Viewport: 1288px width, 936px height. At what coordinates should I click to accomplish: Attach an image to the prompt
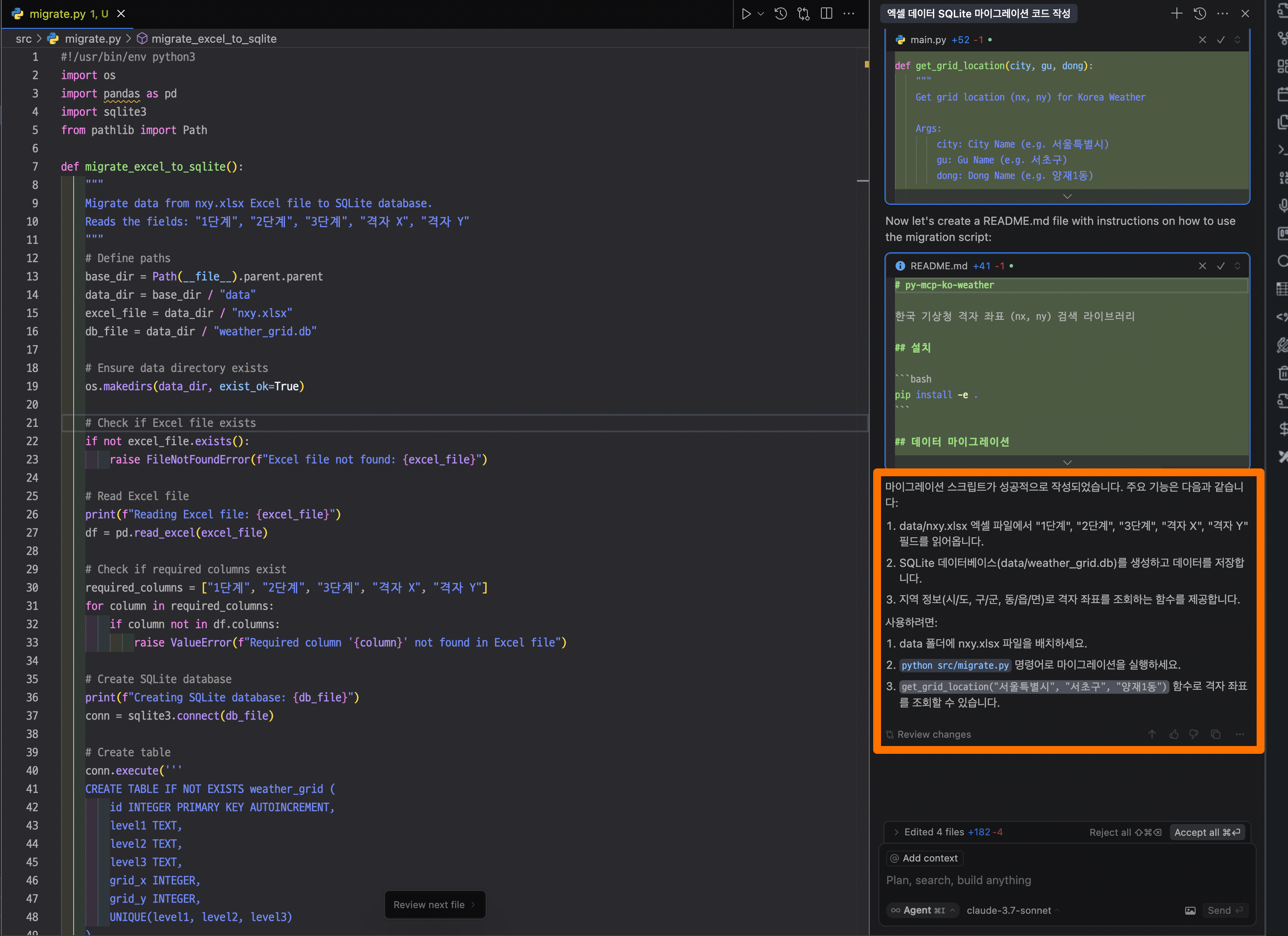(x=1190, y=910)
